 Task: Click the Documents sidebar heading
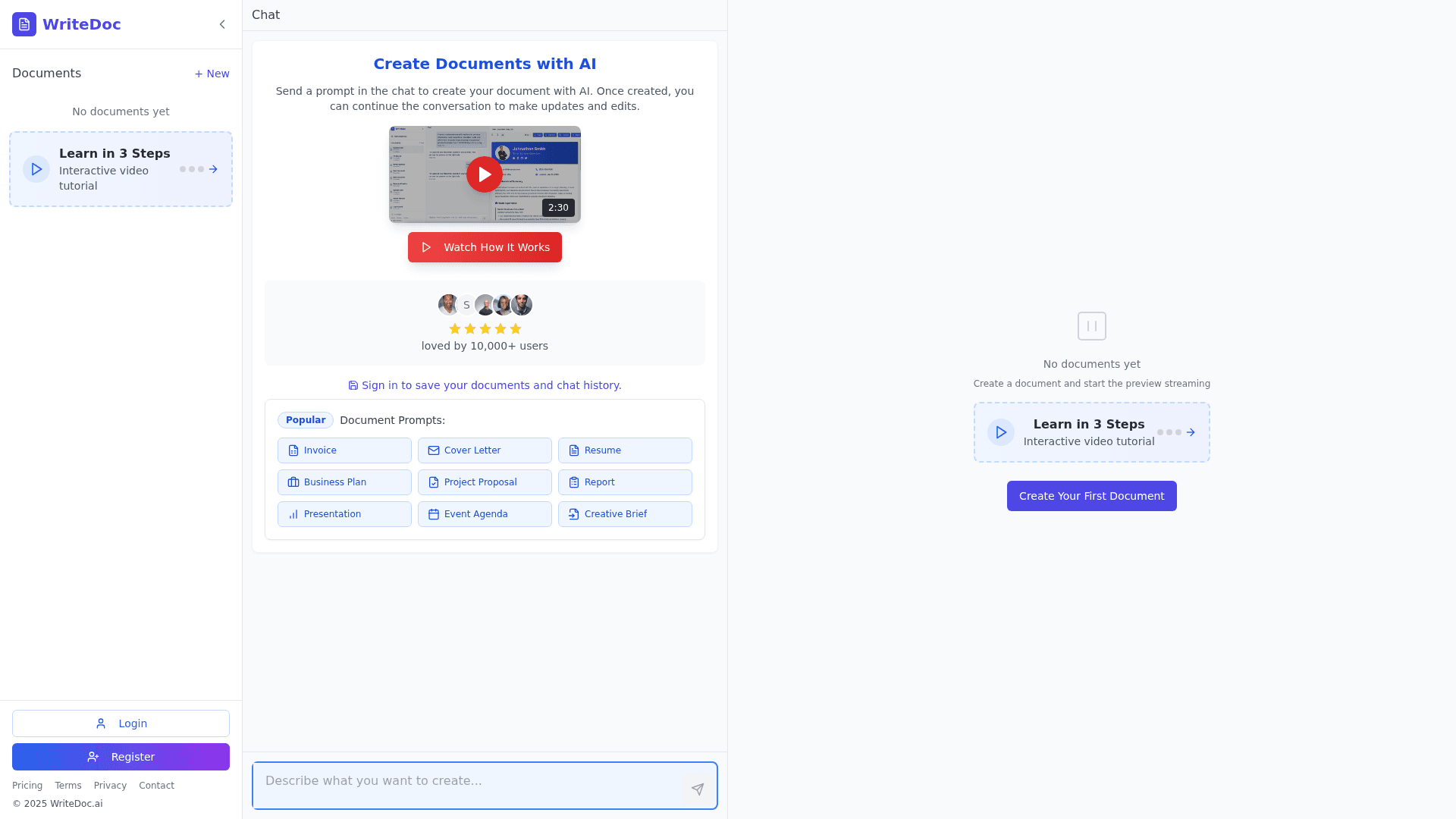(46, 74)
